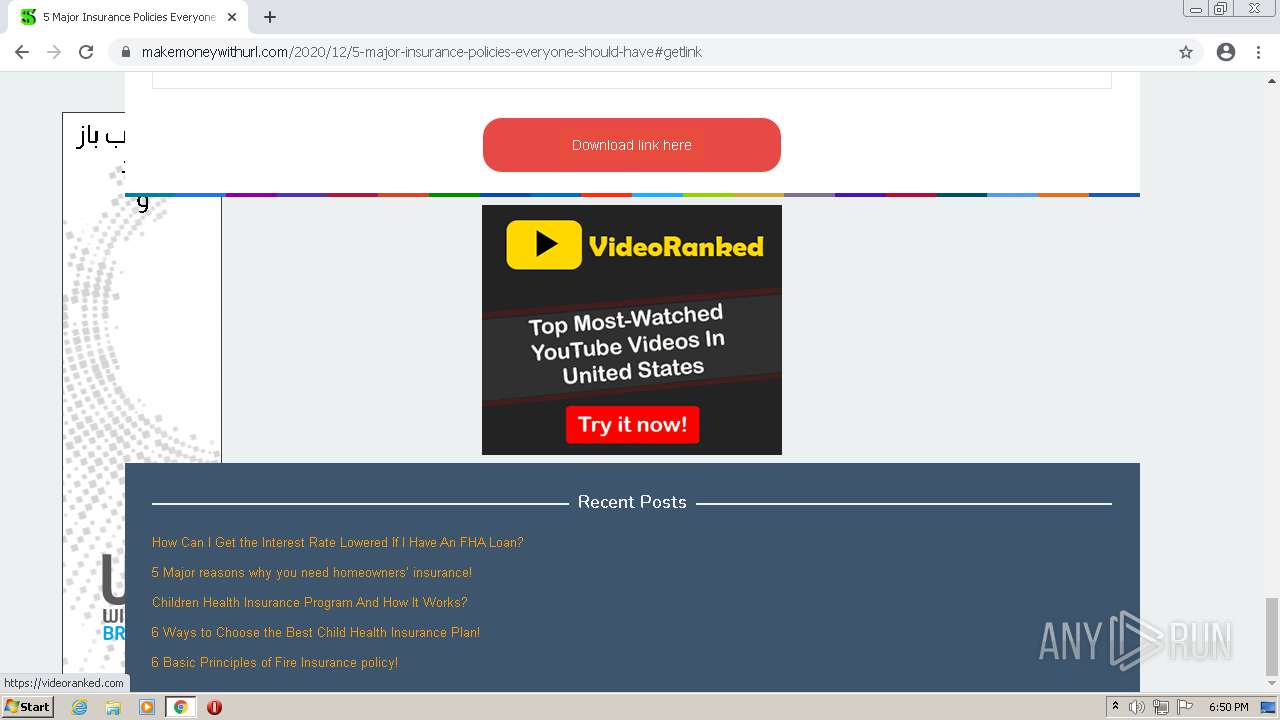This screenshot has height=720, width=1280.
Task: Open '6 Basic Principles of Fire Insurance policy!' post
Action: pyautogui.click(x=275, y=662)
